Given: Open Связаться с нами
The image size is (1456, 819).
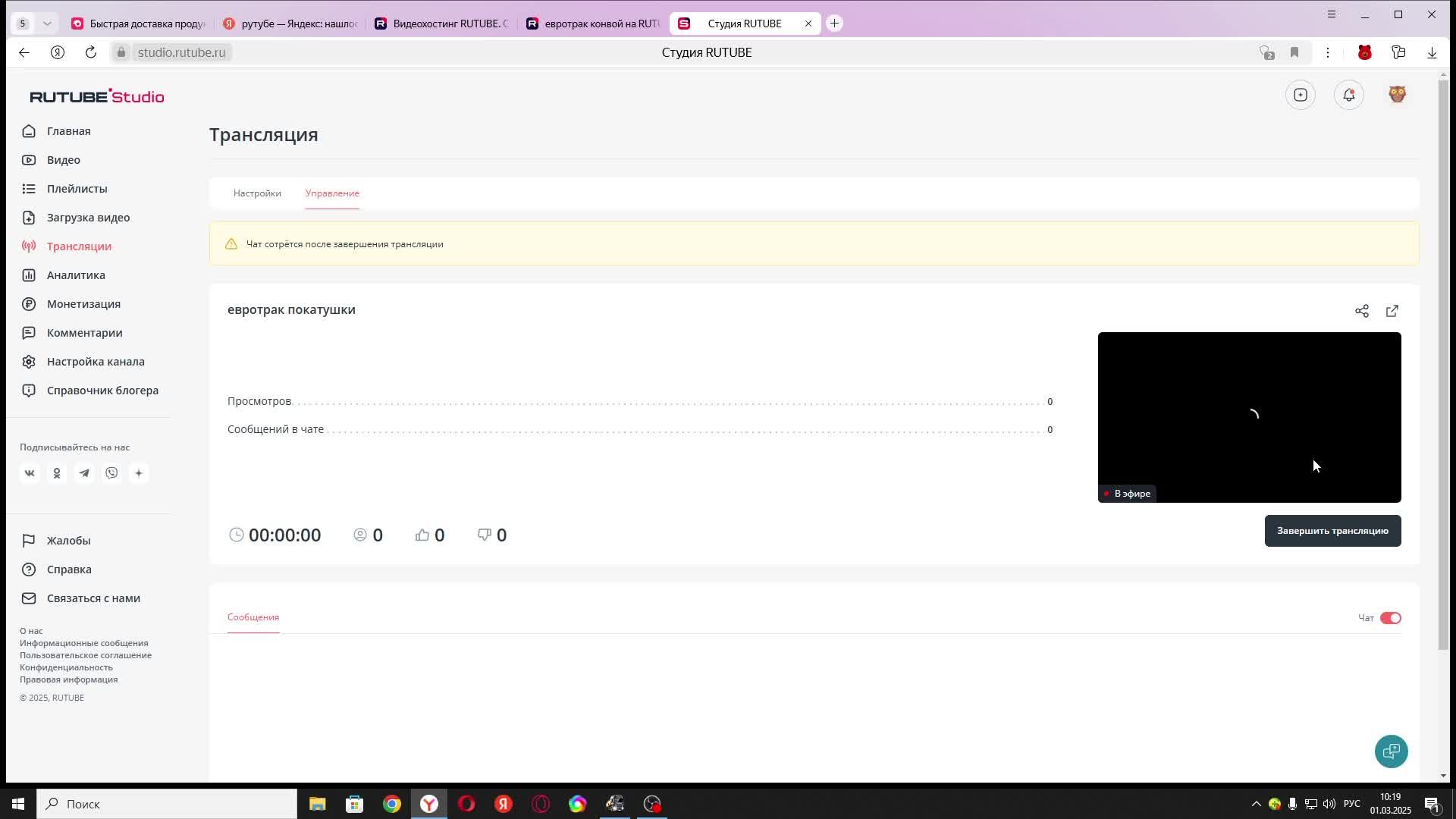Looking at the screenshot, I should [93, 598].
